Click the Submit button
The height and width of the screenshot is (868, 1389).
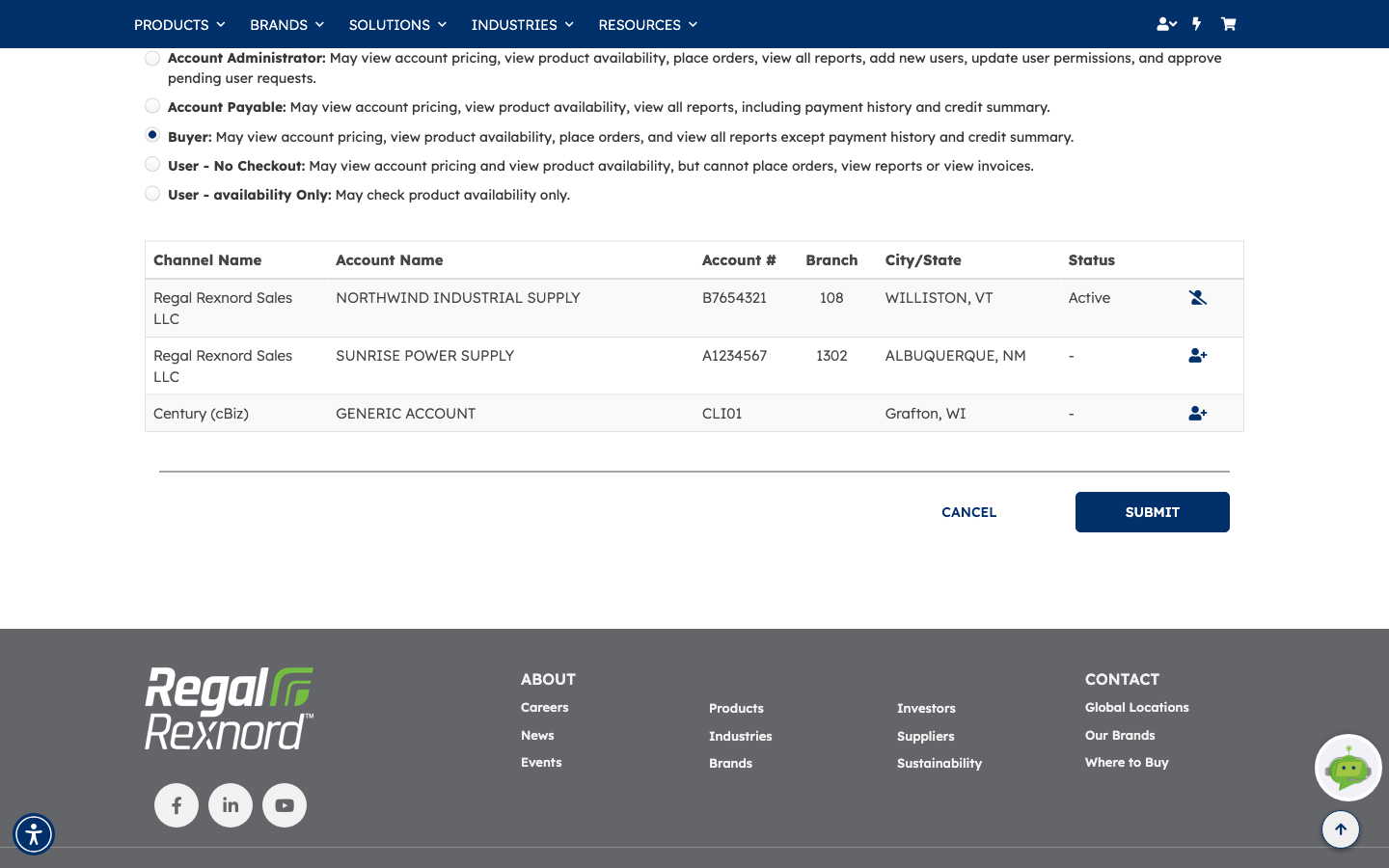click(1153, 512)
